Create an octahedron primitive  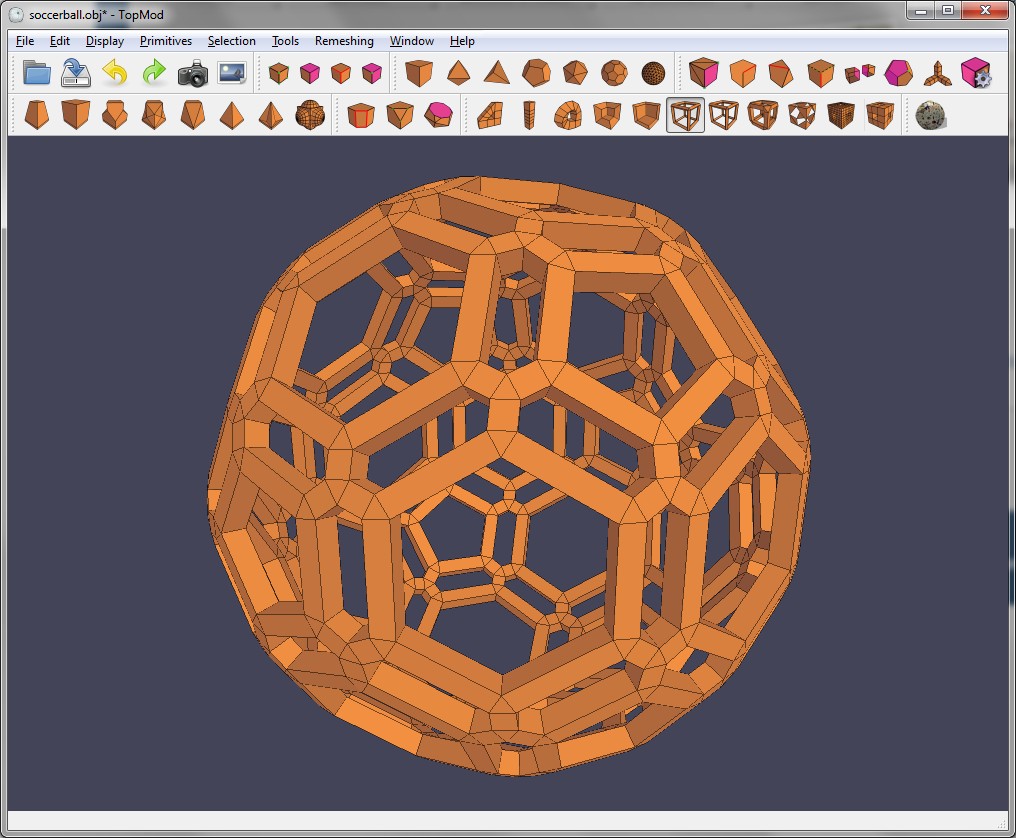pyautogui.click(x=458, y=73)
